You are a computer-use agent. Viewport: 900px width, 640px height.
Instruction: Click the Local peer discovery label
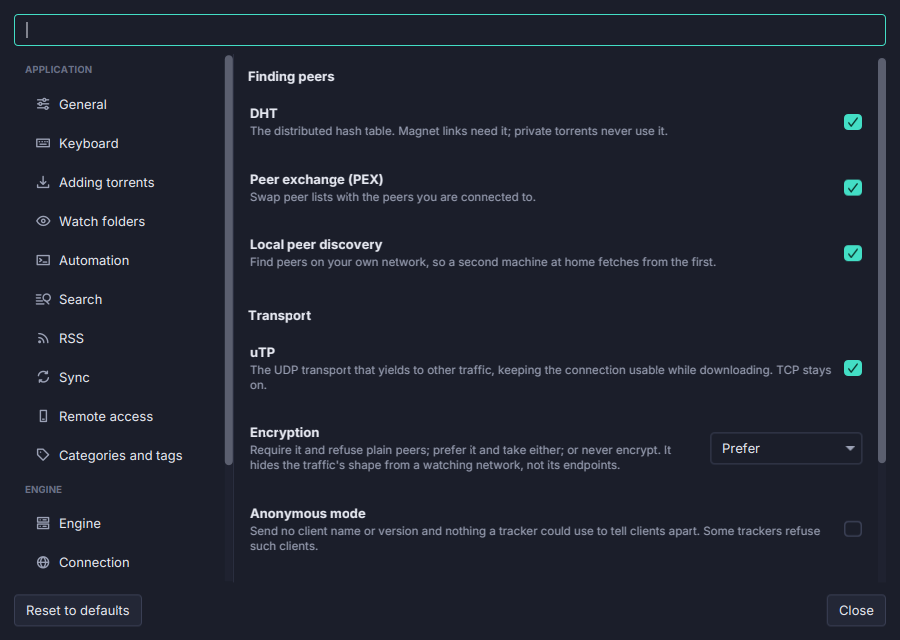[x=316, y=245]
